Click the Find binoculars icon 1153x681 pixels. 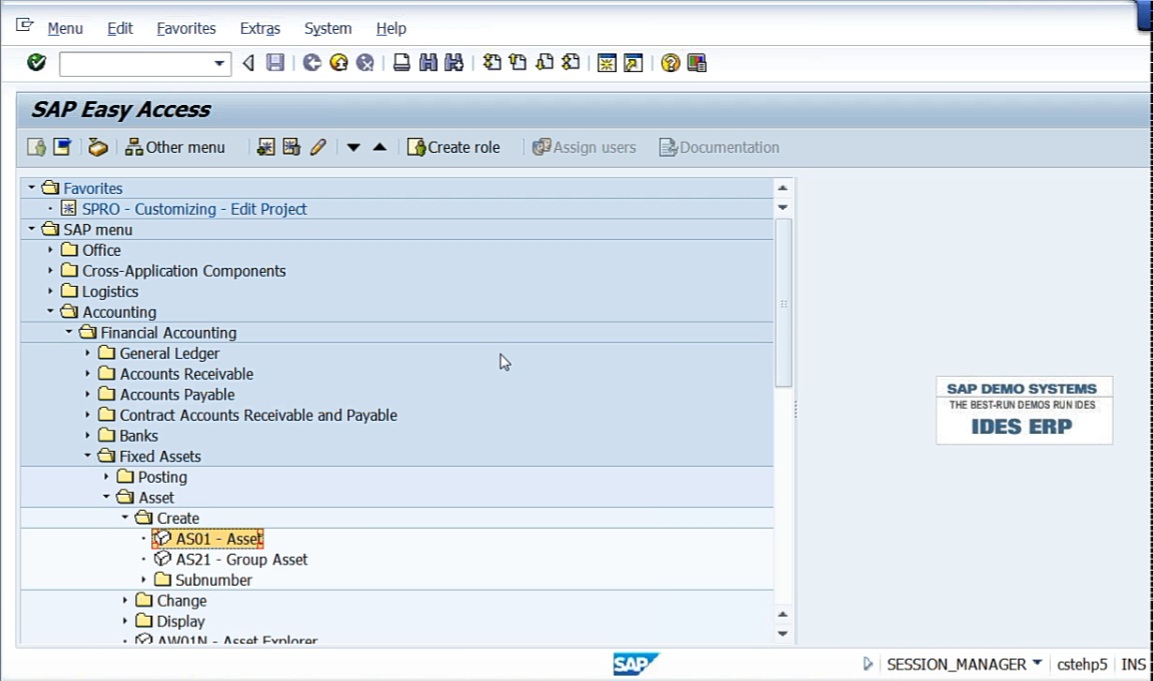428,63
